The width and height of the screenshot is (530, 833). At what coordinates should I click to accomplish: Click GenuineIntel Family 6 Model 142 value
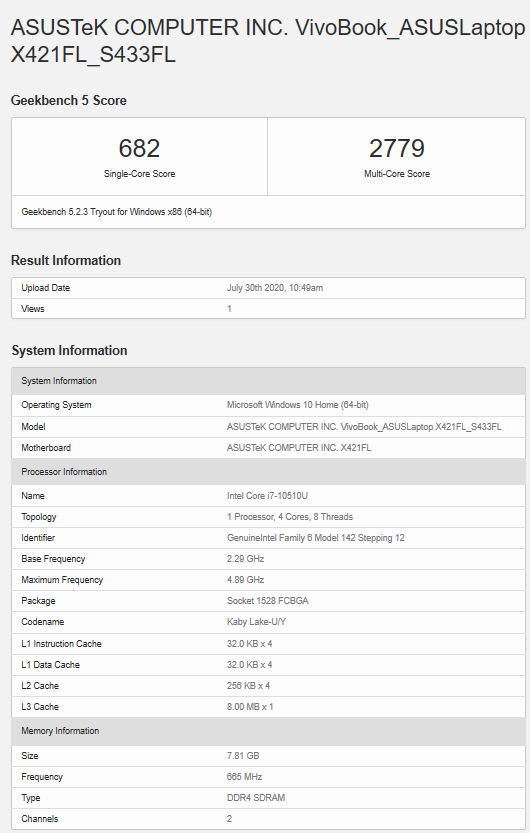pos(315,538)
